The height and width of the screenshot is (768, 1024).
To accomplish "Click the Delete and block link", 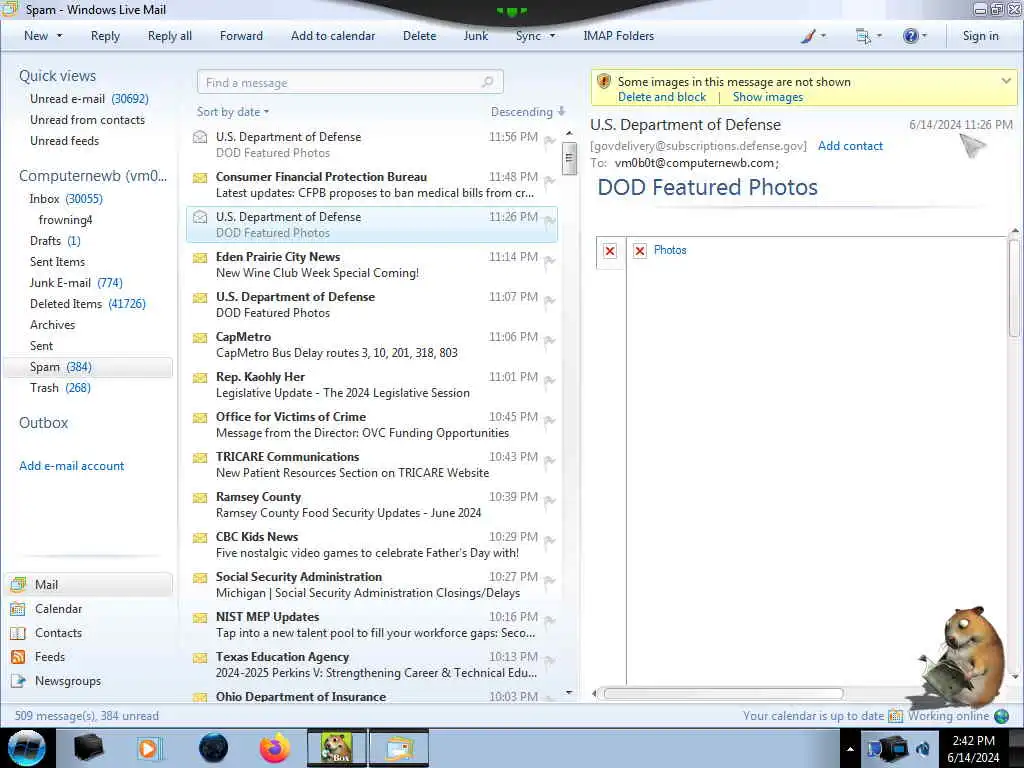I will (662, 97).
